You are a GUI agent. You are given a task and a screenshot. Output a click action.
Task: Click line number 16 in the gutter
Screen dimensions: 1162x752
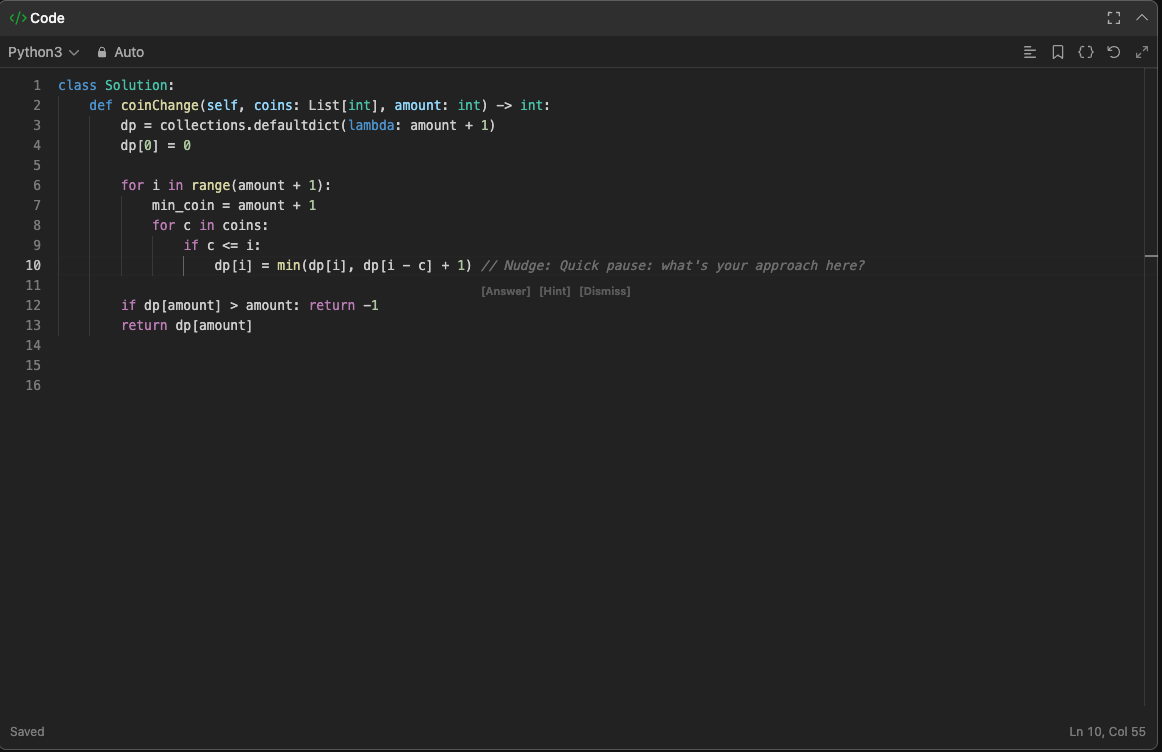(x=33, y=385)
